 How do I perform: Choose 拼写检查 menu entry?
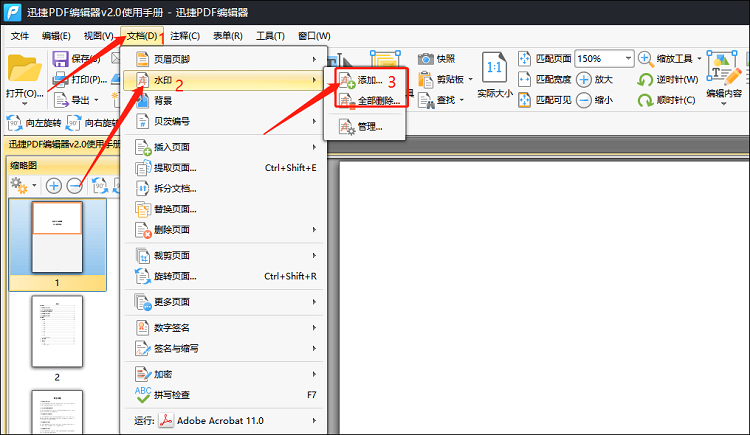click(x=225, y=395)
